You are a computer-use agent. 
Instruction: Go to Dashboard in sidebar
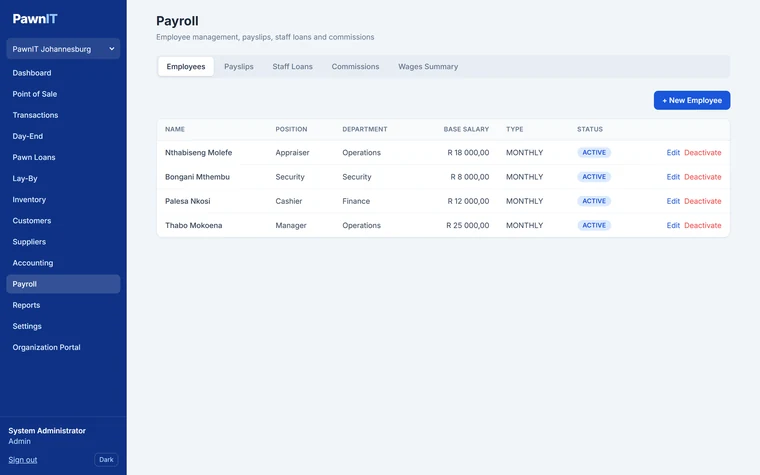(x=32, y=73)
